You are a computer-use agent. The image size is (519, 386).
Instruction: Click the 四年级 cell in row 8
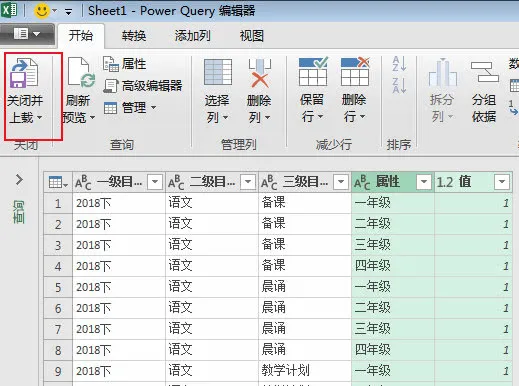pos(393,350)
